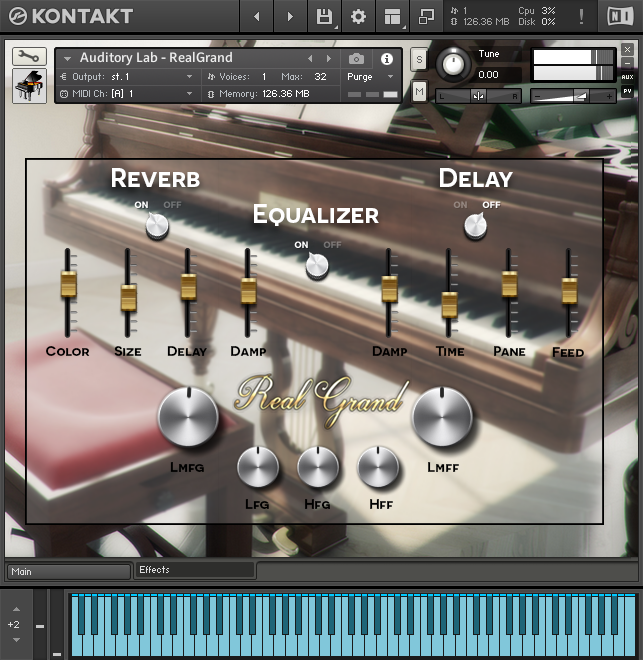Open the Output st. 1 dropdown
Screen dimensions: 643x660
pyautogui.click(x=128, y=77)
